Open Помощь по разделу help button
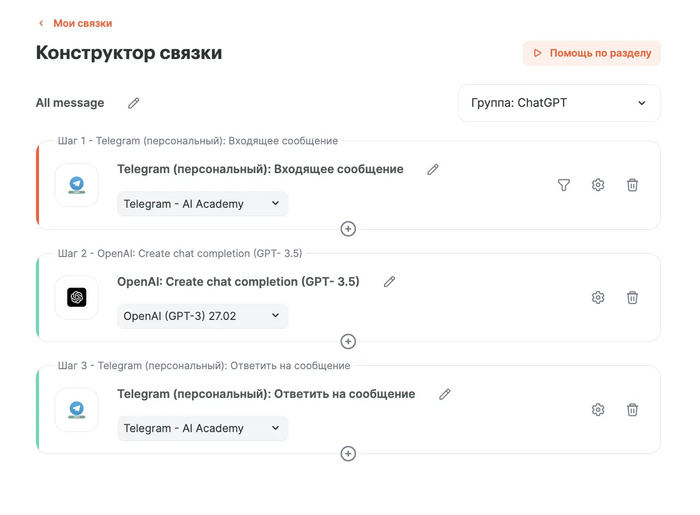Viewport: 700px width, 515px height. [x=592, y=53]
